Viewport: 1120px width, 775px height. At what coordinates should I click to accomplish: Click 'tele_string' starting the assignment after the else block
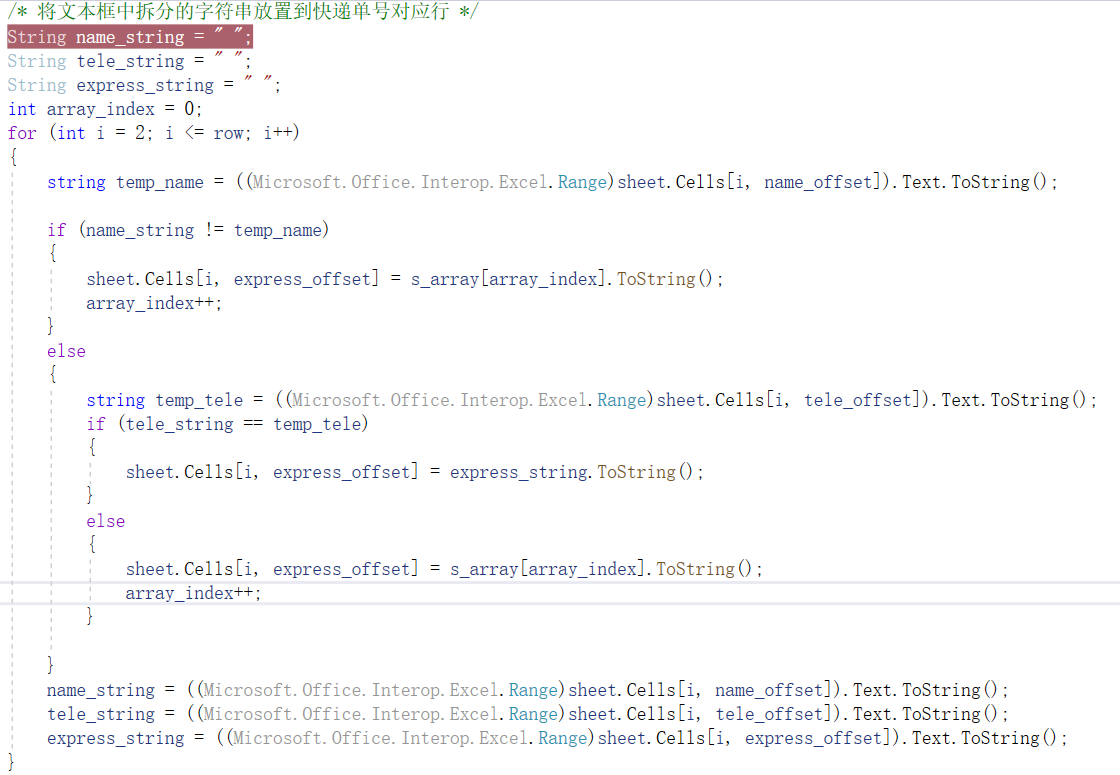coord(101,714)
